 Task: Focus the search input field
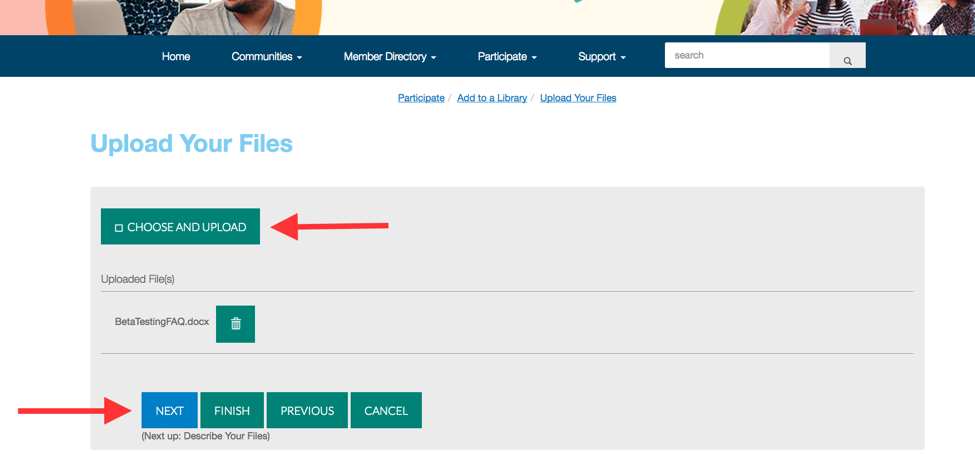coord(747,55)
